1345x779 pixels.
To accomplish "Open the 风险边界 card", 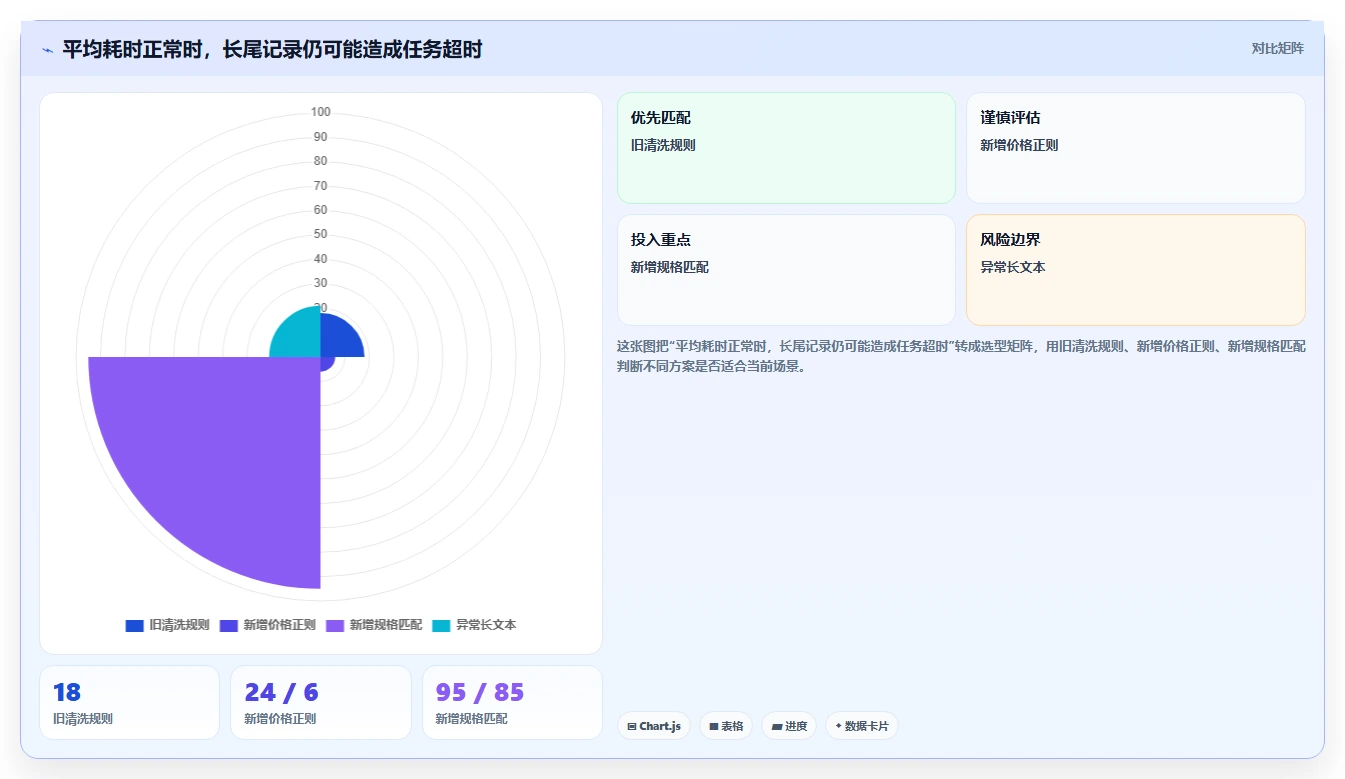I will (x=1136, y=270).
